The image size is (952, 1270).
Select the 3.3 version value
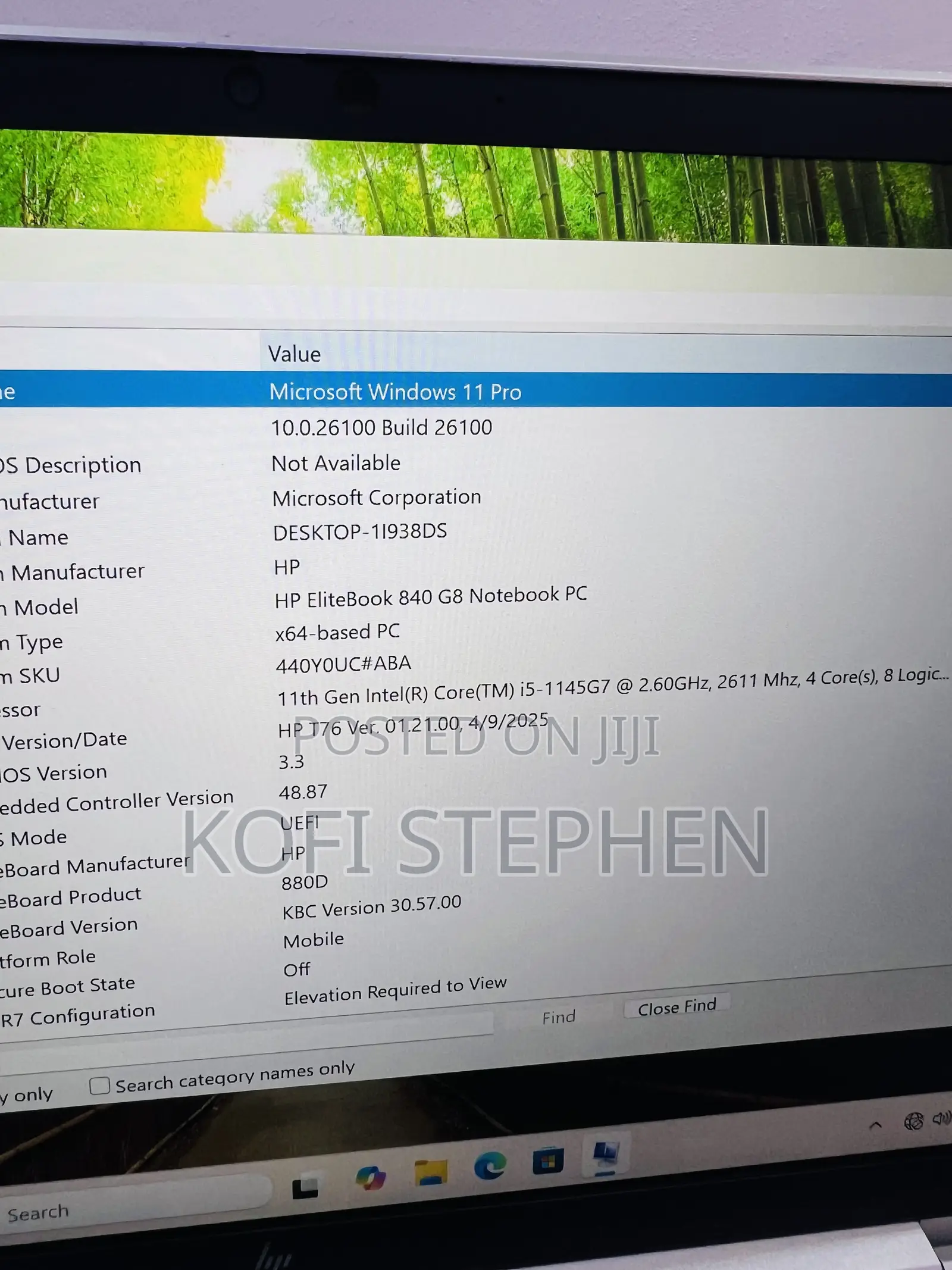[x=292, y=762]
